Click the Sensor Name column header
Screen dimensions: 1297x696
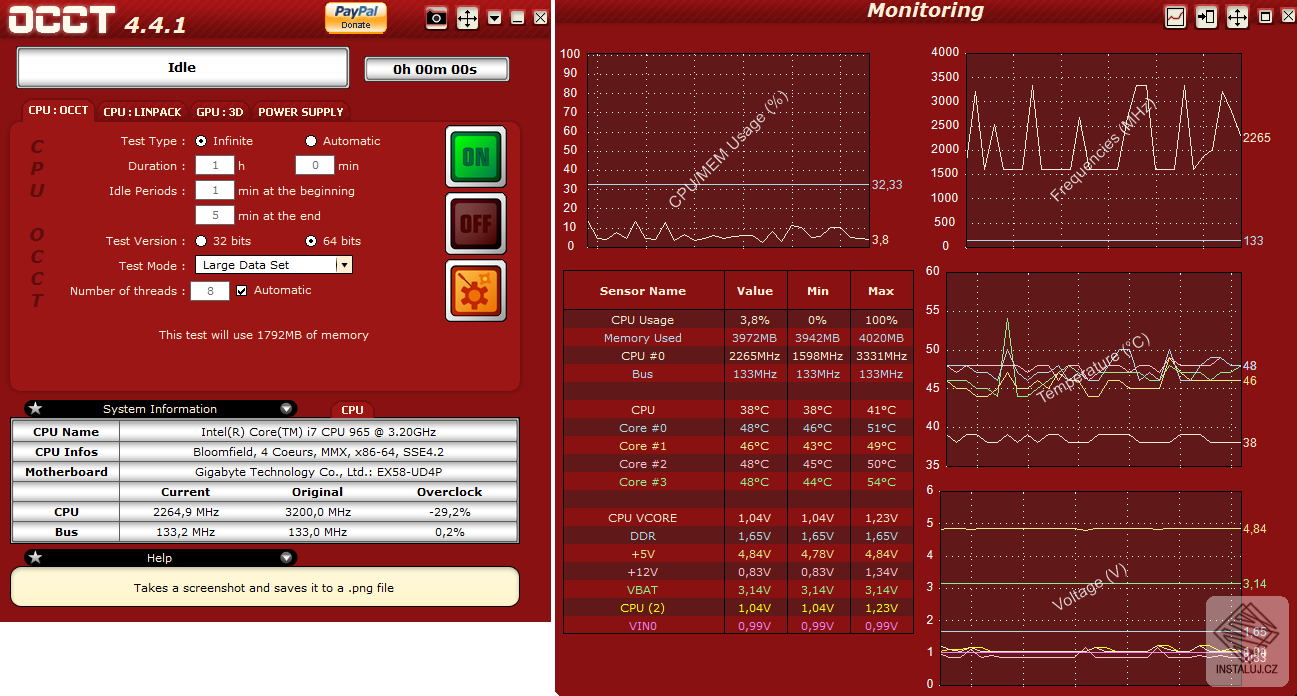coord(643,291)
